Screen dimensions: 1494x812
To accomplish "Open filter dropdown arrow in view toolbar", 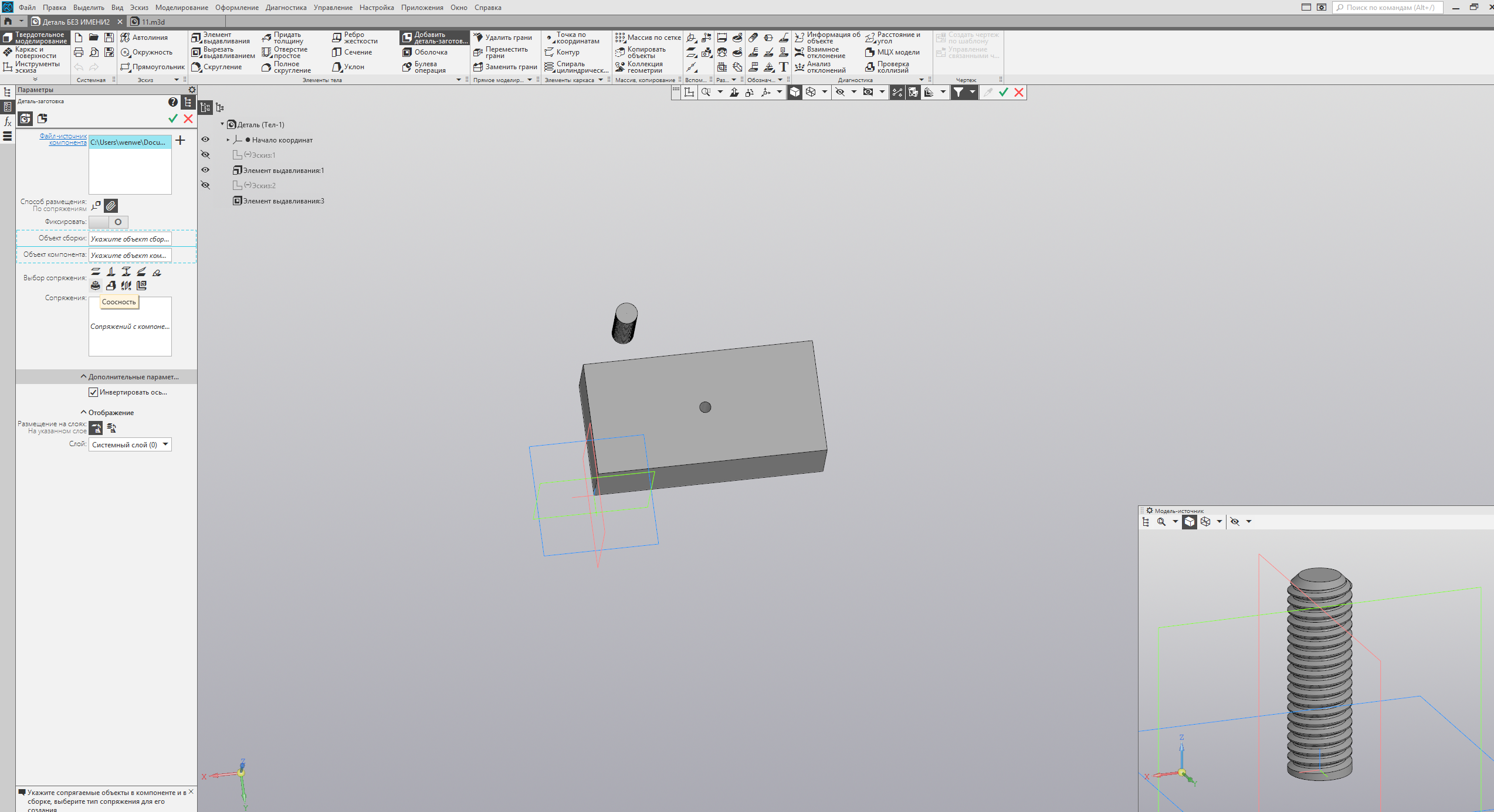I will (972, 92).
